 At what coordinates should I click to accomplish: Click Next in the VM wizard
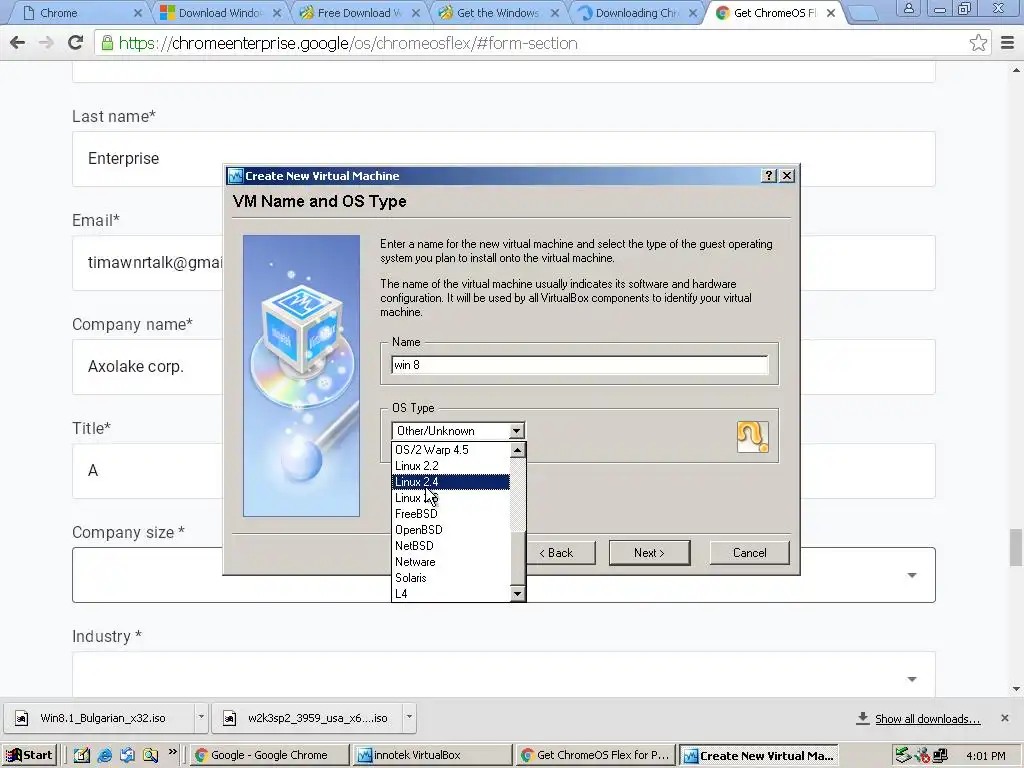pyautogui.click(x=649, y=553)
